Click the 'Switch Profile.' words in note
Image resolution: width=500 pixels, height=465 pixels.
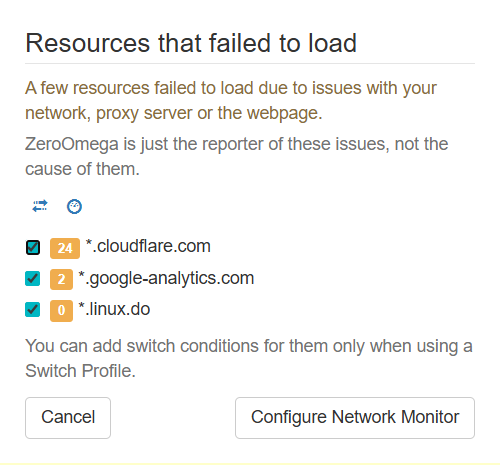pos(80,371)
